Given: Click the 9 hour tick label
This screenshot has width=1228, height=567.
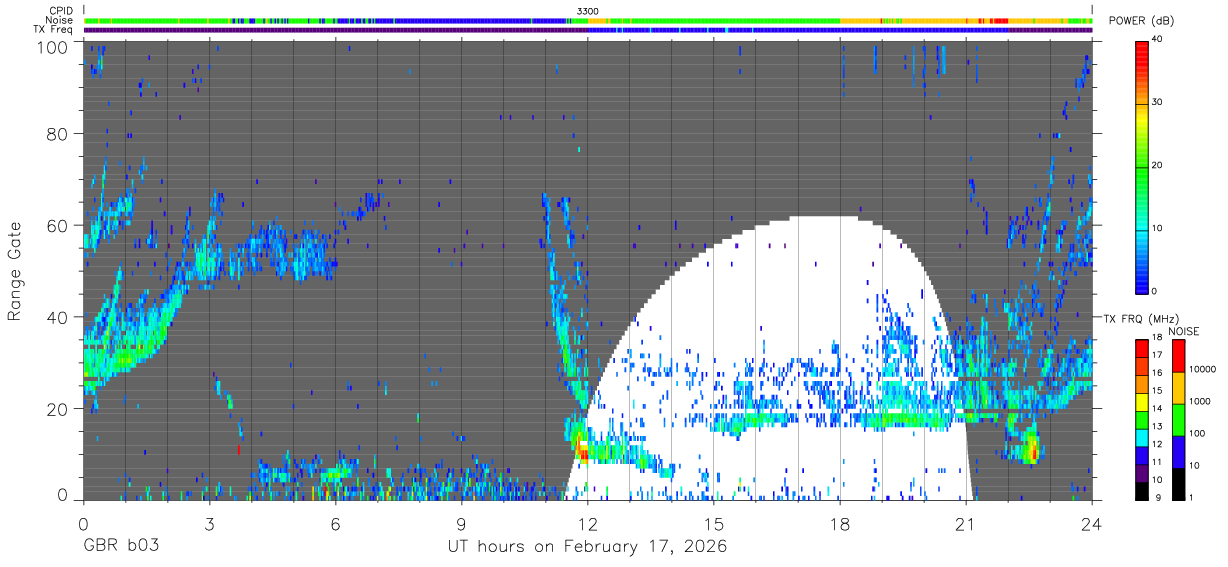Looking at the screenshot, I should 461,523.
